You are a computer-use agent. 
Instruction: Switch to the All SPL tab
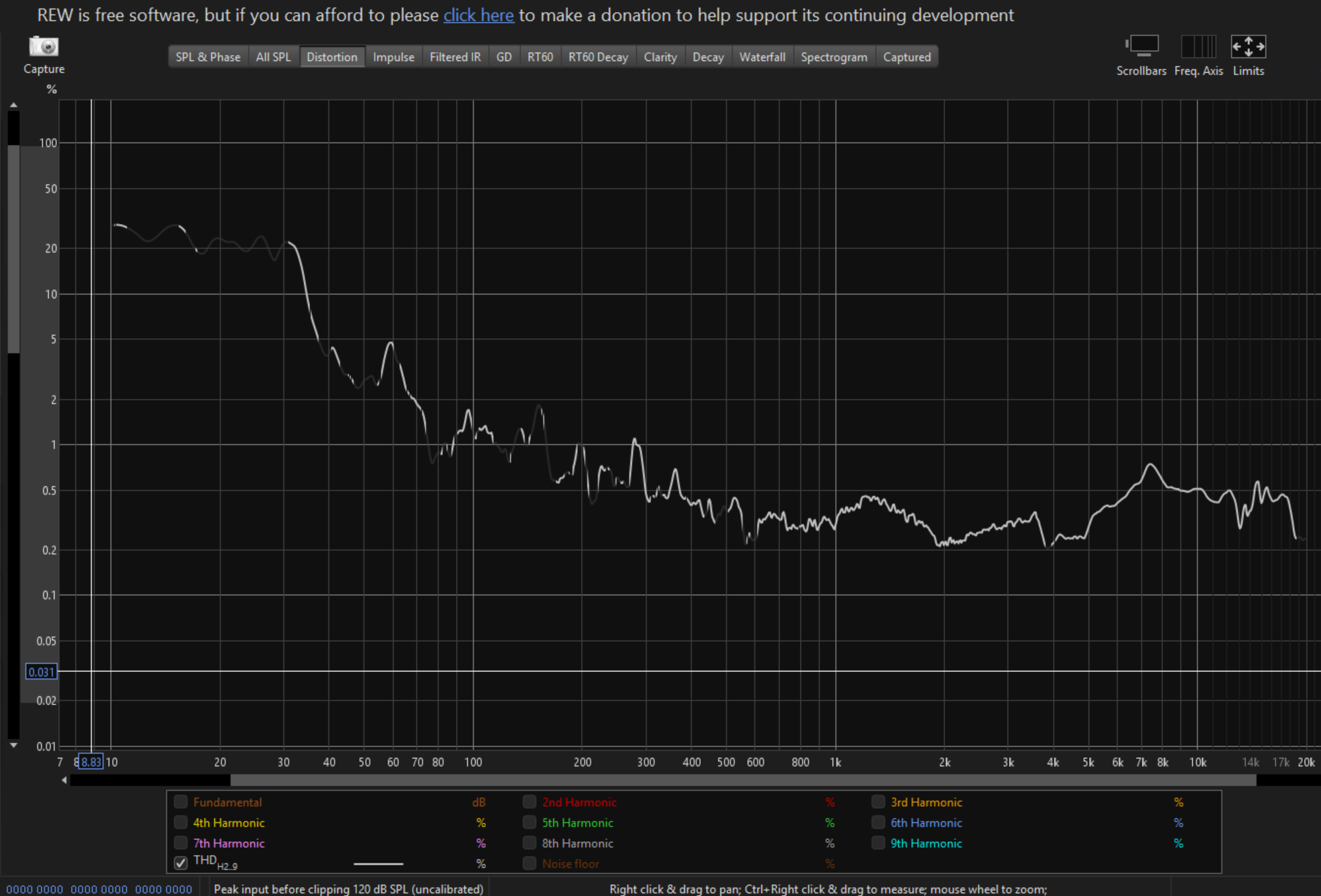[x=273, y=57]
